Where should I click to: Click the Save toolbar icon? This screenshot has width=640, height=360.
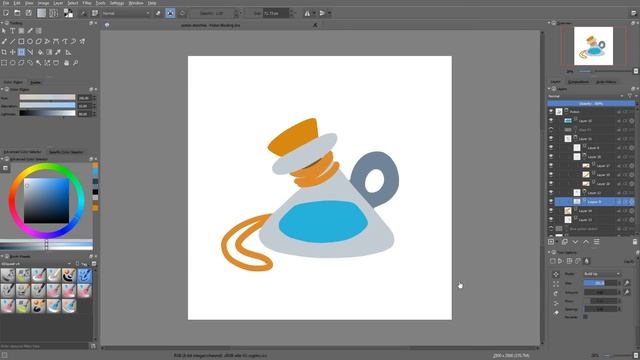pyautogui.click(x=29, y=13)
